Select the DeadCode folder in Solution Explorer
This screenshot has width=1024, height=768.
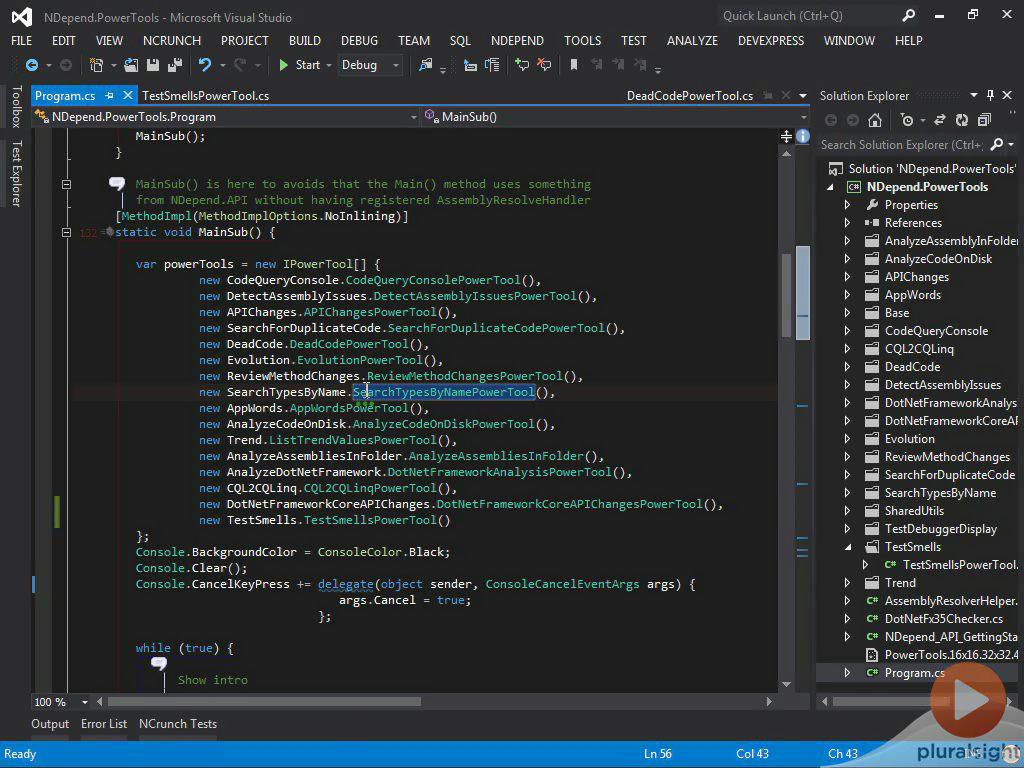pyautogui.click(x=912, y=367)
